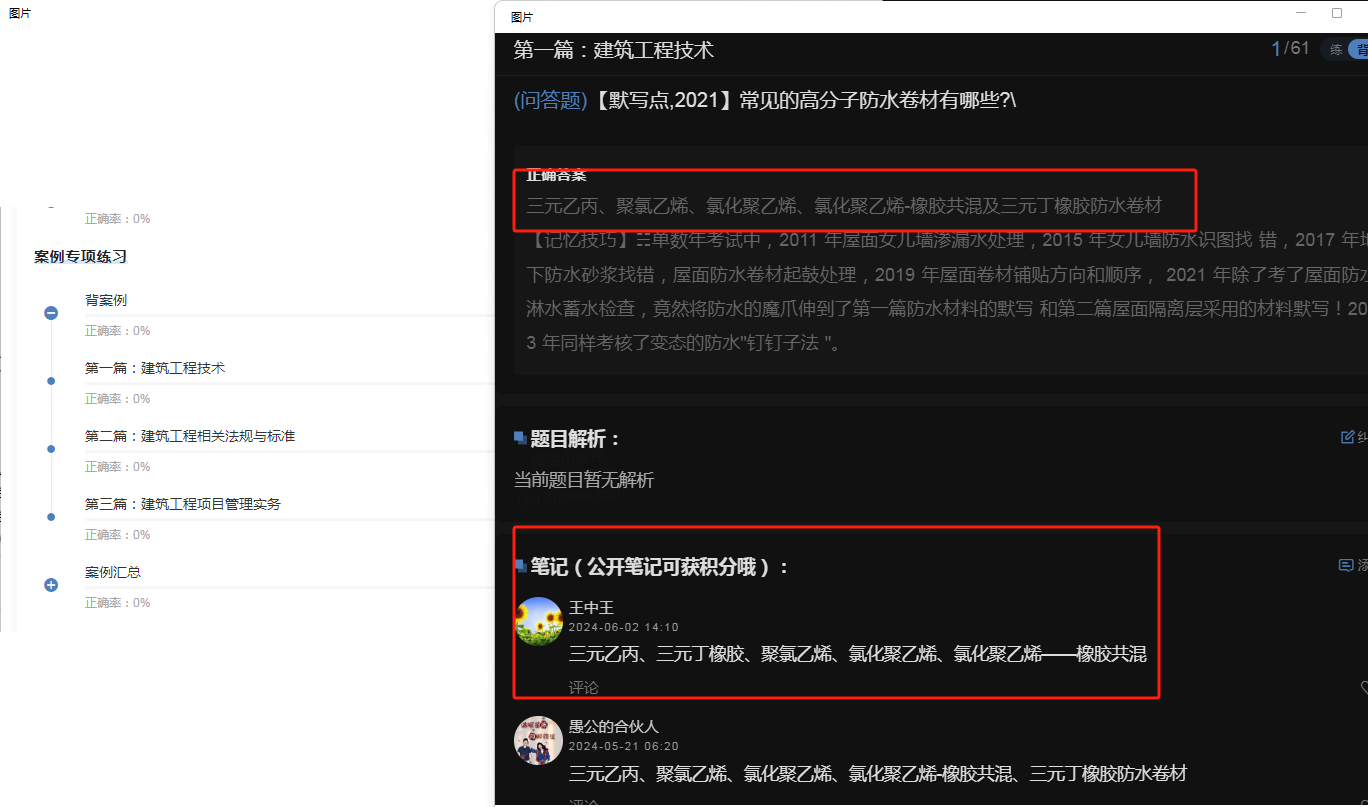Open 第二篇：建筑工程相关法规与标准
Viewport: 1368px width, 807px height.
190,436
